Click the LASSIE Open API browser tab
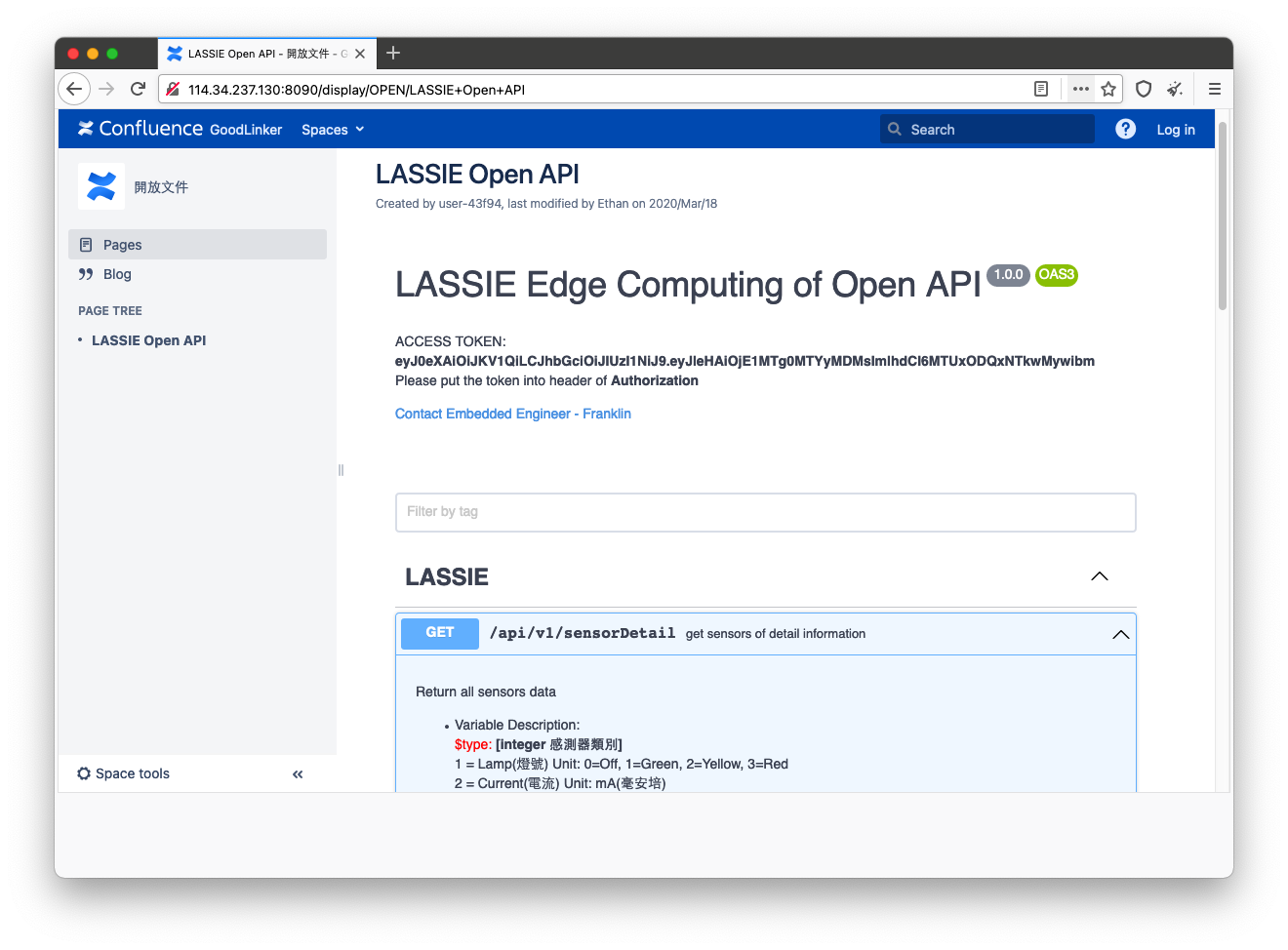The image size is (1288, 950). (265, 54)
